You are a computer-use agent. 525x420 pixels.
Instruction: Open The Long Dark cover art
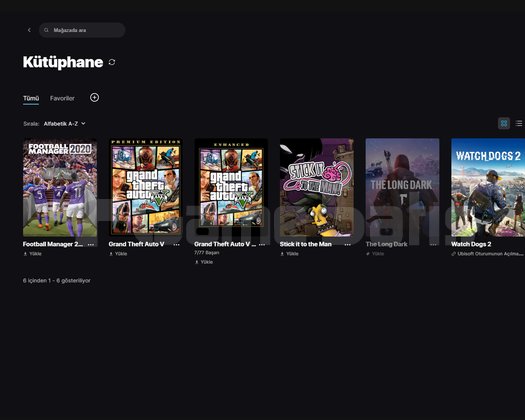402,188
